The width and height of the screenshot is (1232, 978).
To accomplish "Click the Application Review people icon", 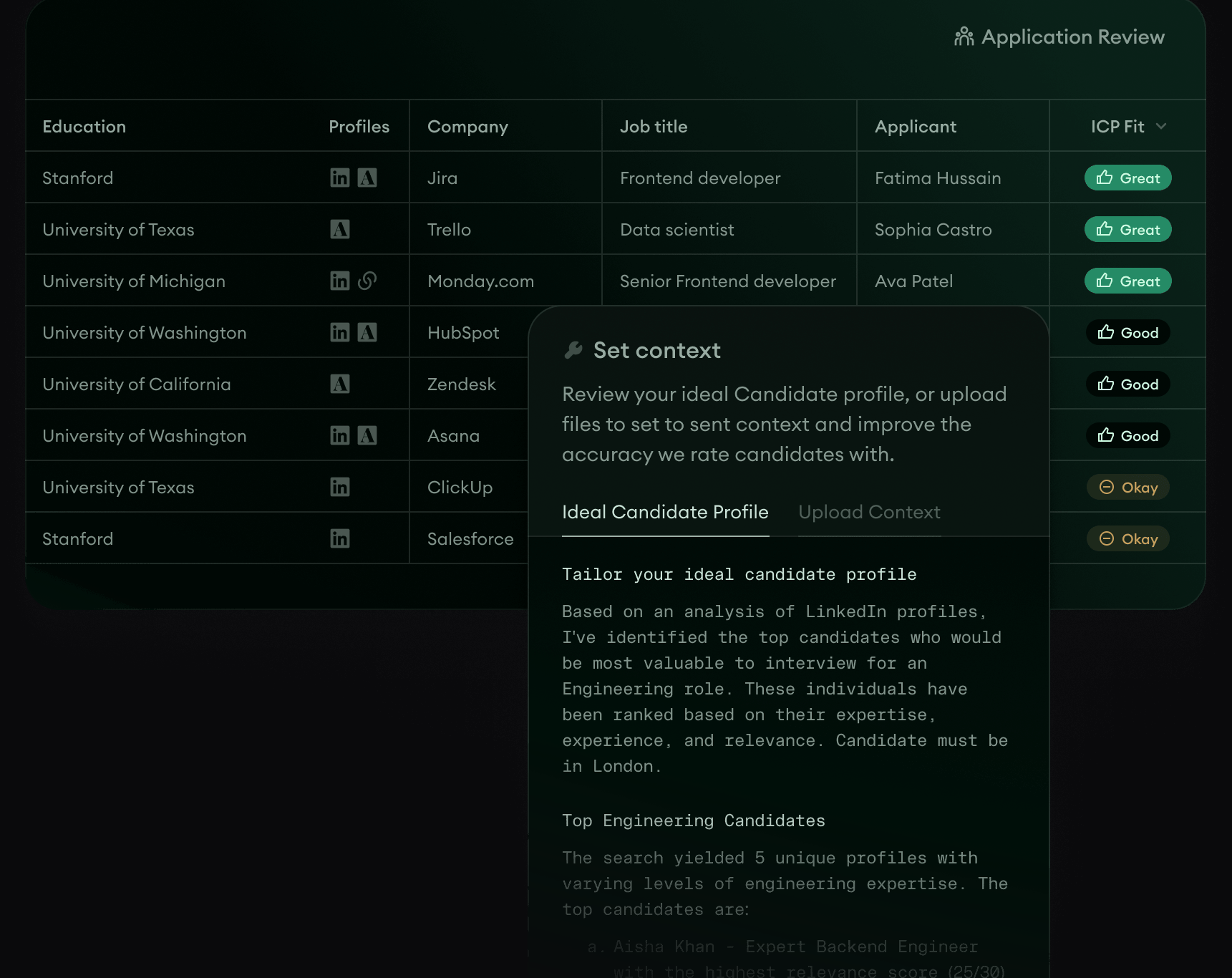I will click(964, 37).
